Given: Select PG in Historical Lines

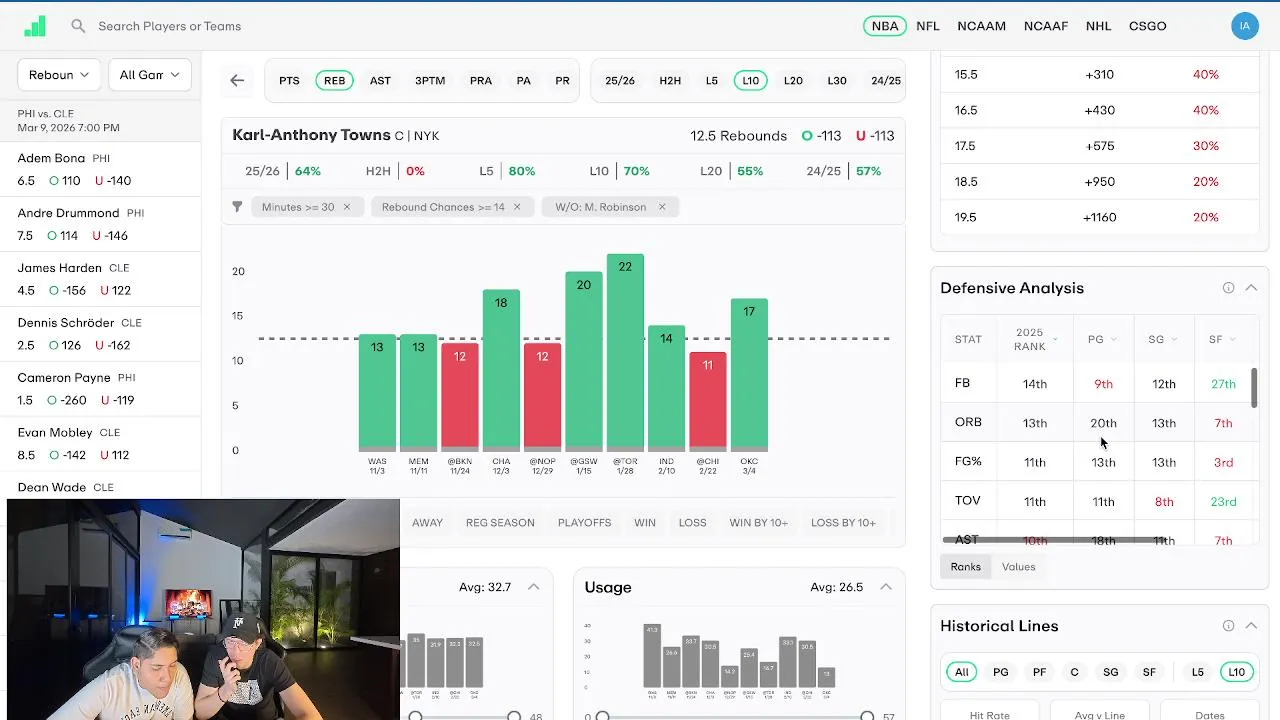Looking at the screenshot, I should (x=1001, y=672).
